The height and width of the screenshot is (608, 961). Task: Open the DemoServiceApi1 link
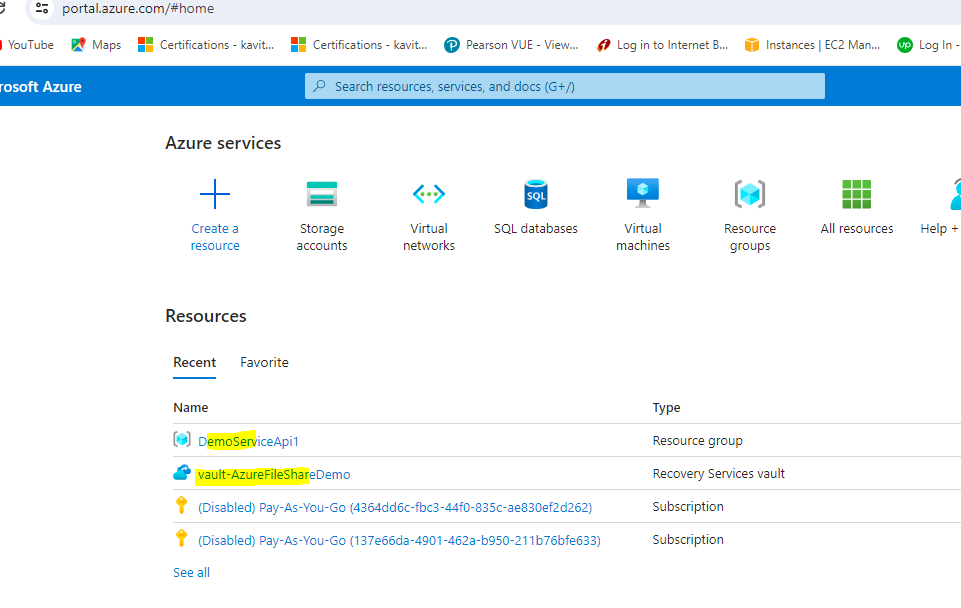248,441
